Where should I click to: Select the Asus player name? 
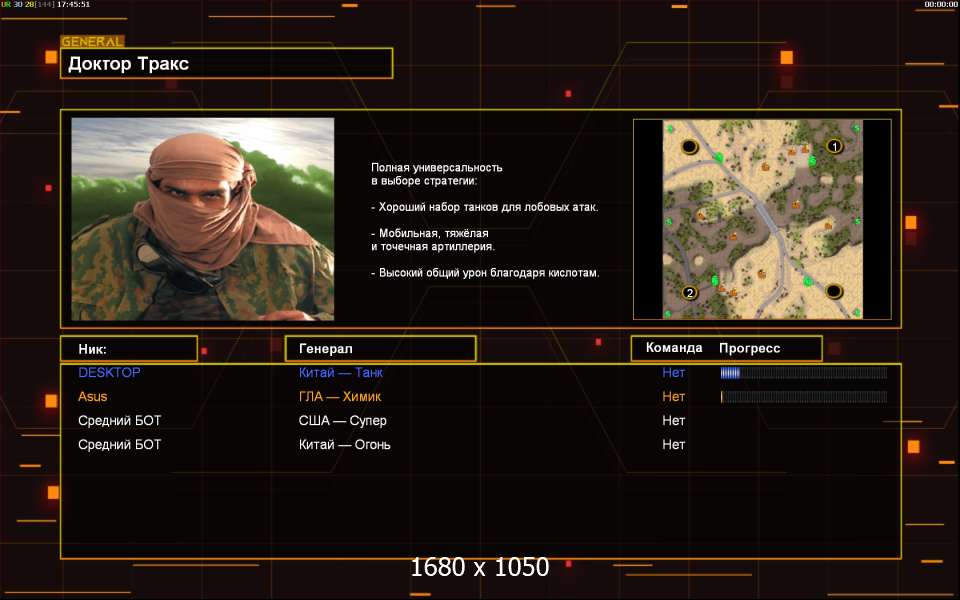click(92, 396)
